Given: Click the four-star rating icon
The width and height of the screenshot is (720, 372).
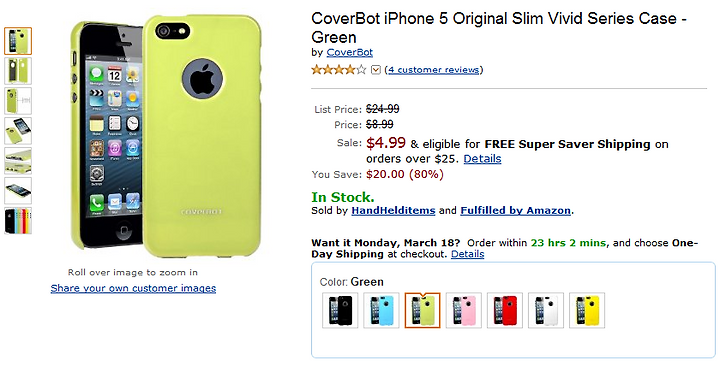Looking at the screenshot, I should (x=339, y=70).
